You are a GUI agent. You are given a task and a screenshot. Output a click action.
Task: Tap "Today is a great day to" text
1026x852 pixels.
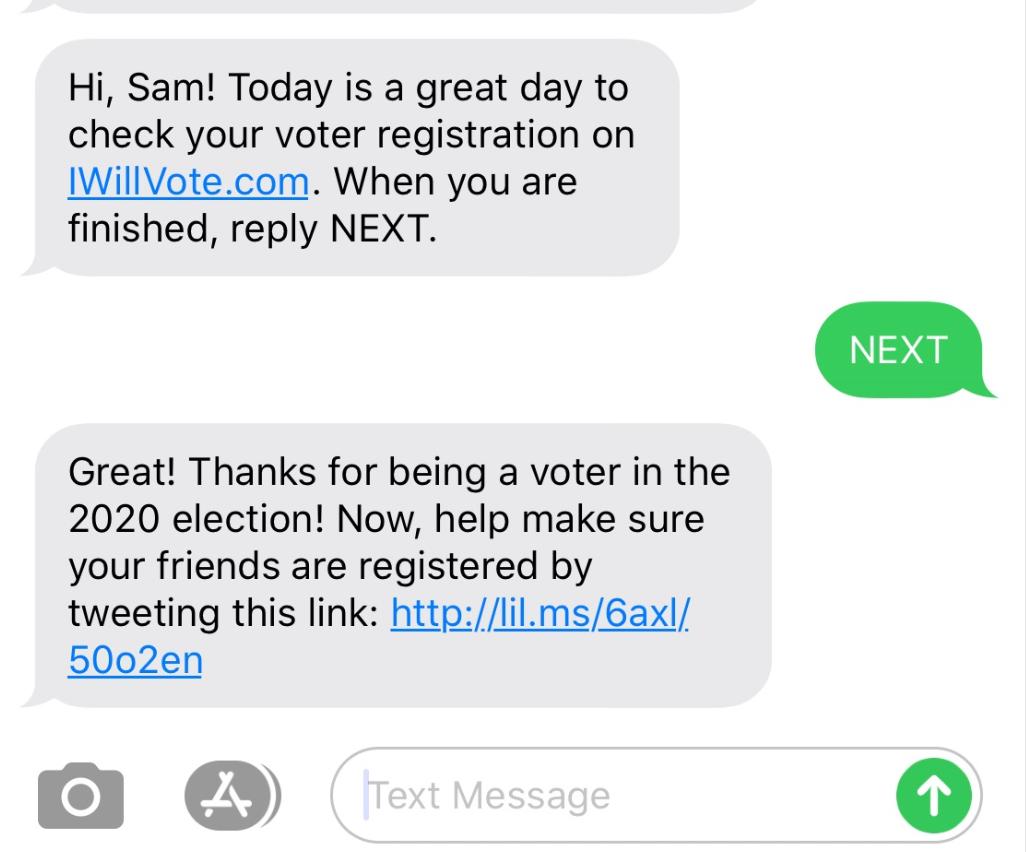(x=428, y=88)
